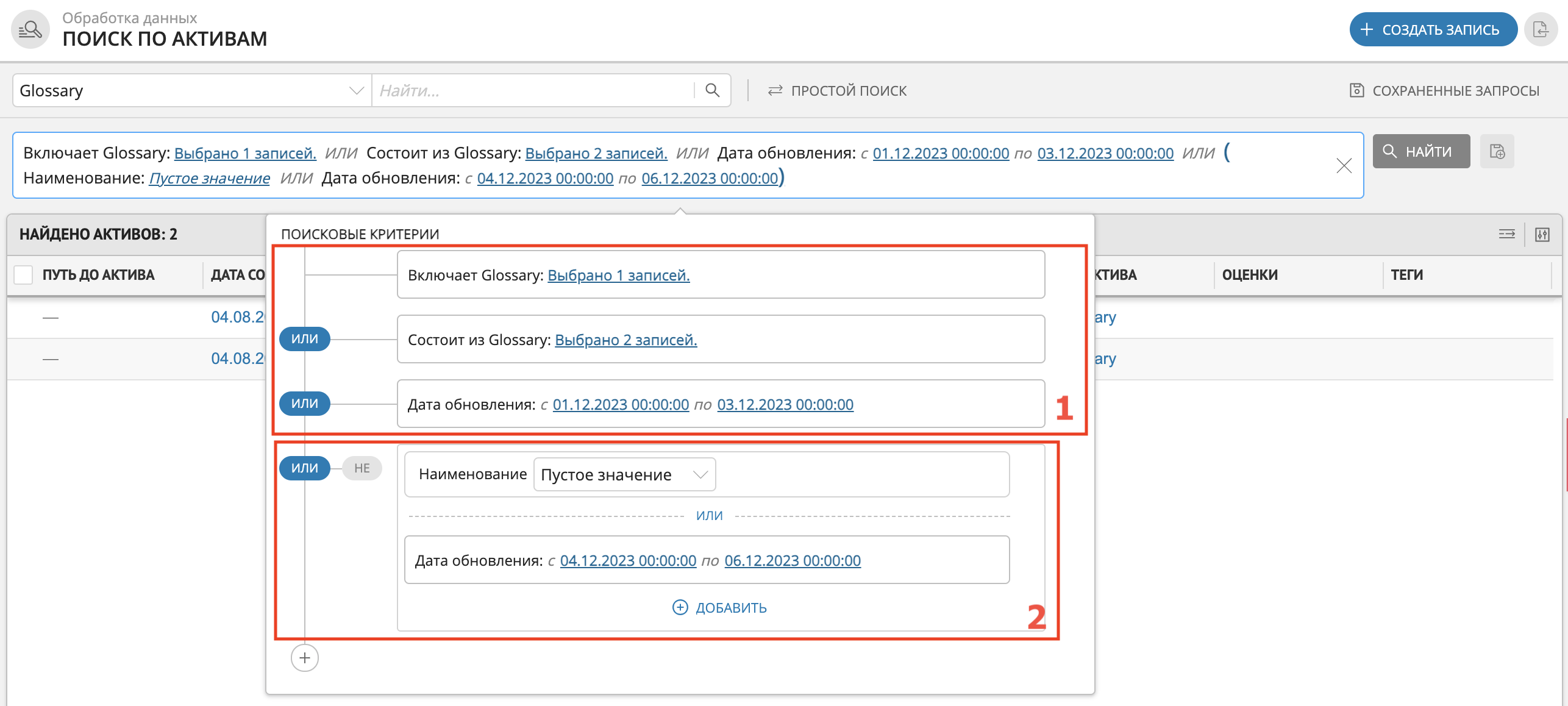Image resolution: width=1568 pixels, height=706 pixels.
Task: Sort by the Путь до актива column header
Action: (98, 275)
